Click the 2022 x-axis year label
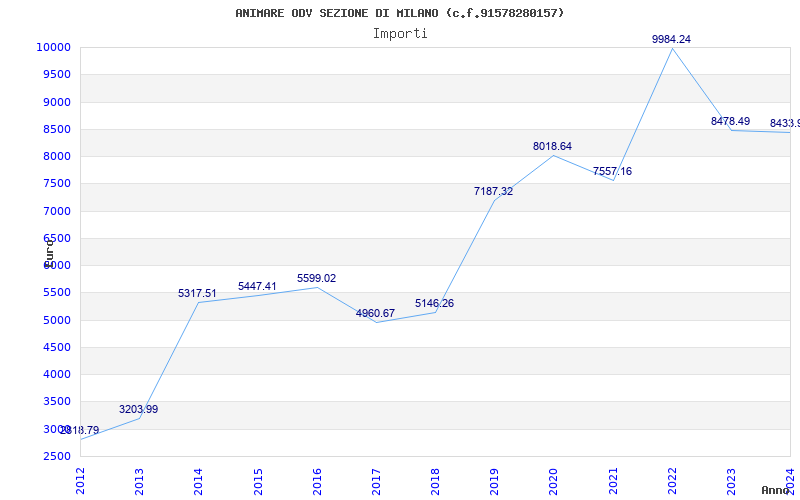The height and width of the screenshot is (500, 800). pos(672,481)
